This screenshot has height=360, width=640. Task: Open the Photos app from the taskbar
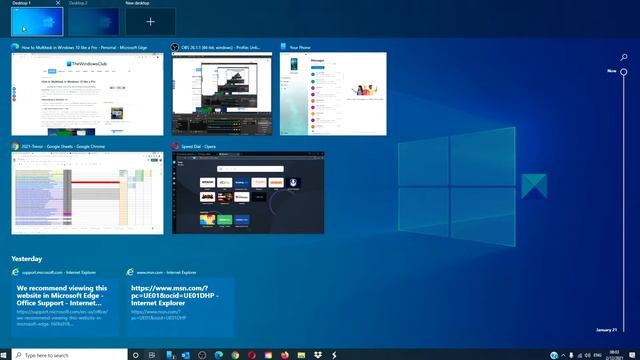268,355
